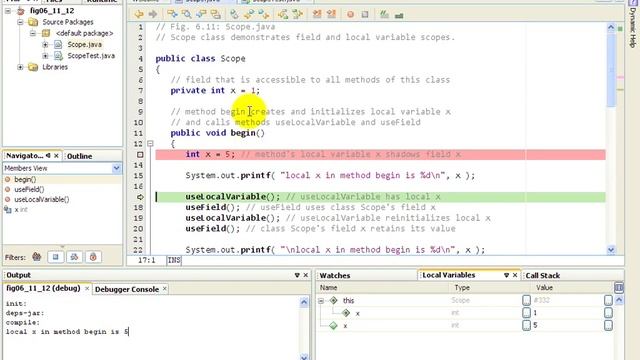
Task: Click the Forward arrow in the editor toolbar
Action: 153,15
